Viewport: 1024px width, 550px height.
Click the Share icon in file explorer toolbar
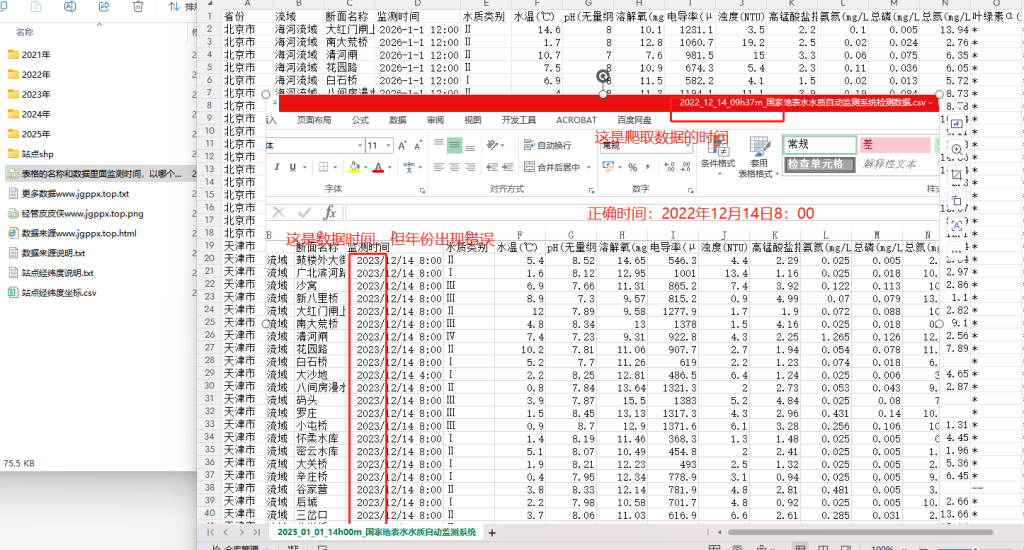point(104,7)
